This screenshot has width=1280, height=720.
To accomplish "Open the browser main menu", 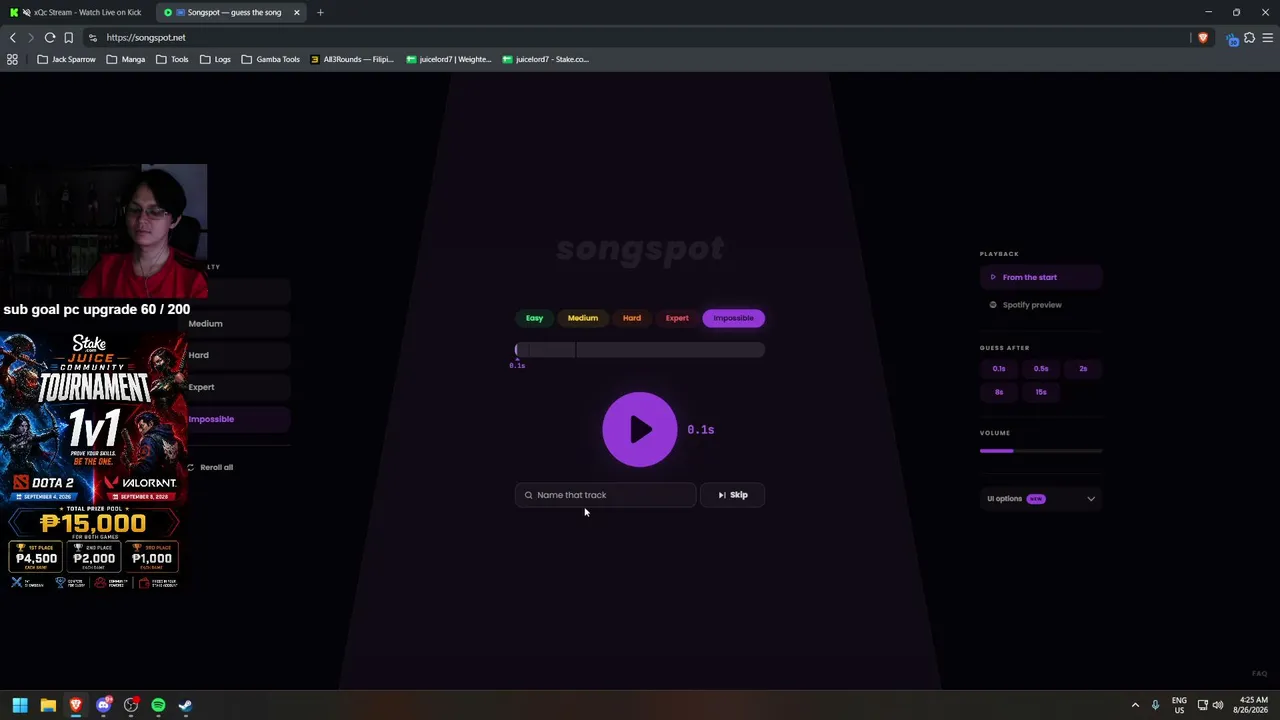I will pyautogui.click(x=1267, y=37).
